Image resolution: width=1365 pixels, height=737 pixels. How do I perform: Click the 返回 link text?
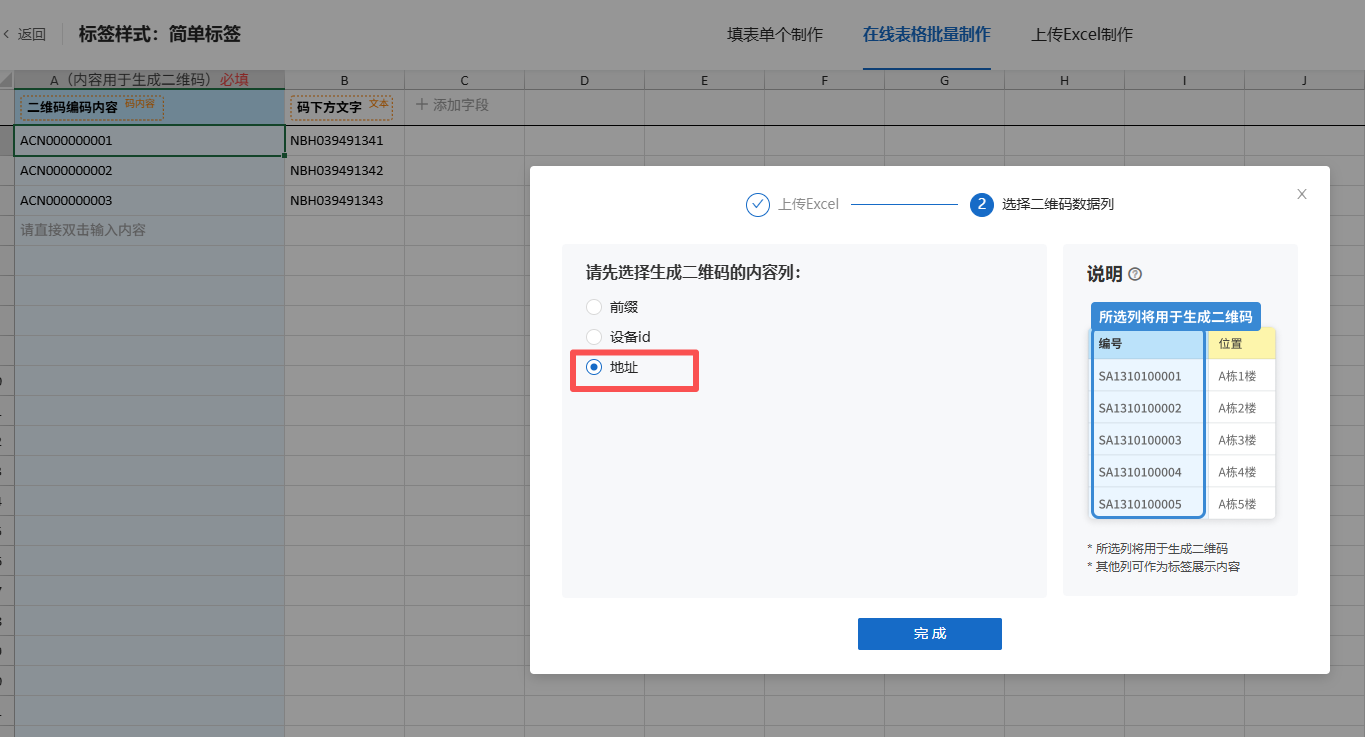(32, 34)
